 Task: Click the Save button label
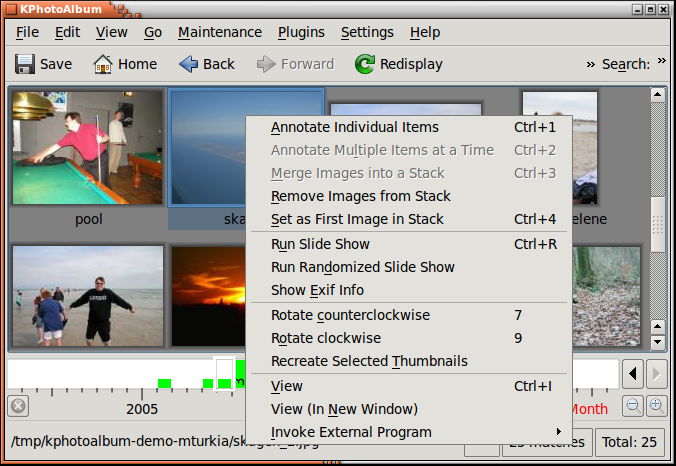pos(56,64)
